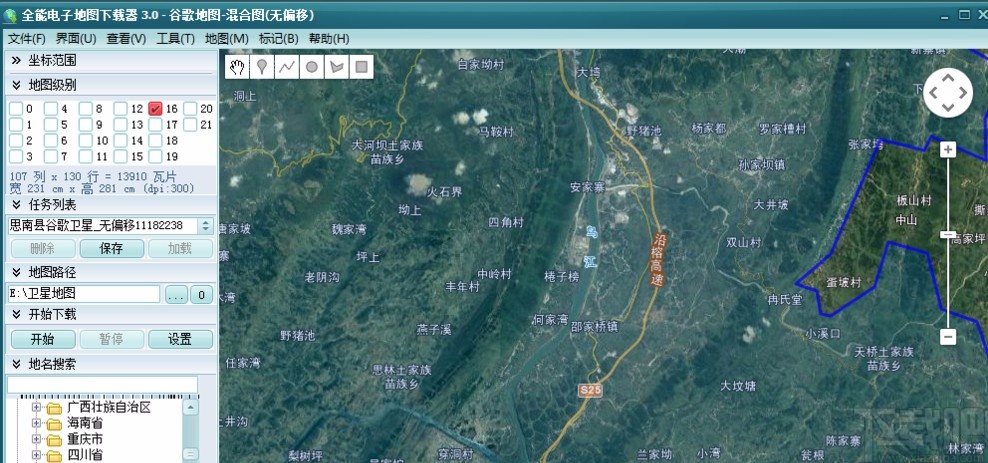Open the 工具(T) menu

(x=175, y=38)
